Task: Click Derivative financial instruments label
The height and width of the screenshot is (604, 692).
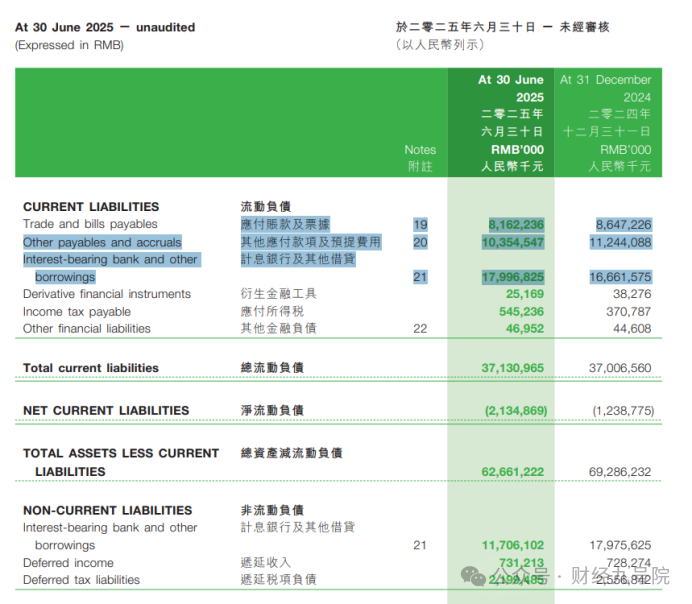Action: [x=107, y=294]
